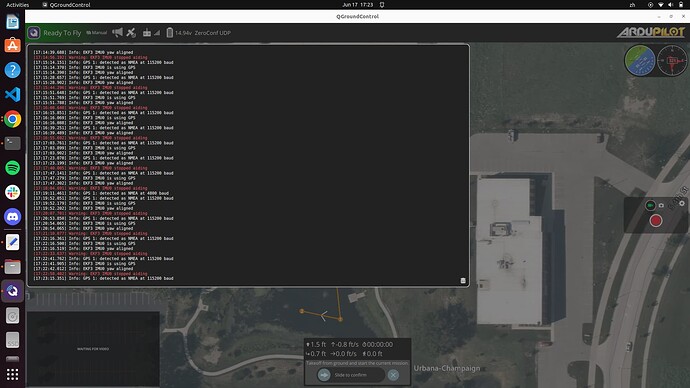690x388 pixels.
Task: Open camera settings gear
Action: click(x=682, y=203)
